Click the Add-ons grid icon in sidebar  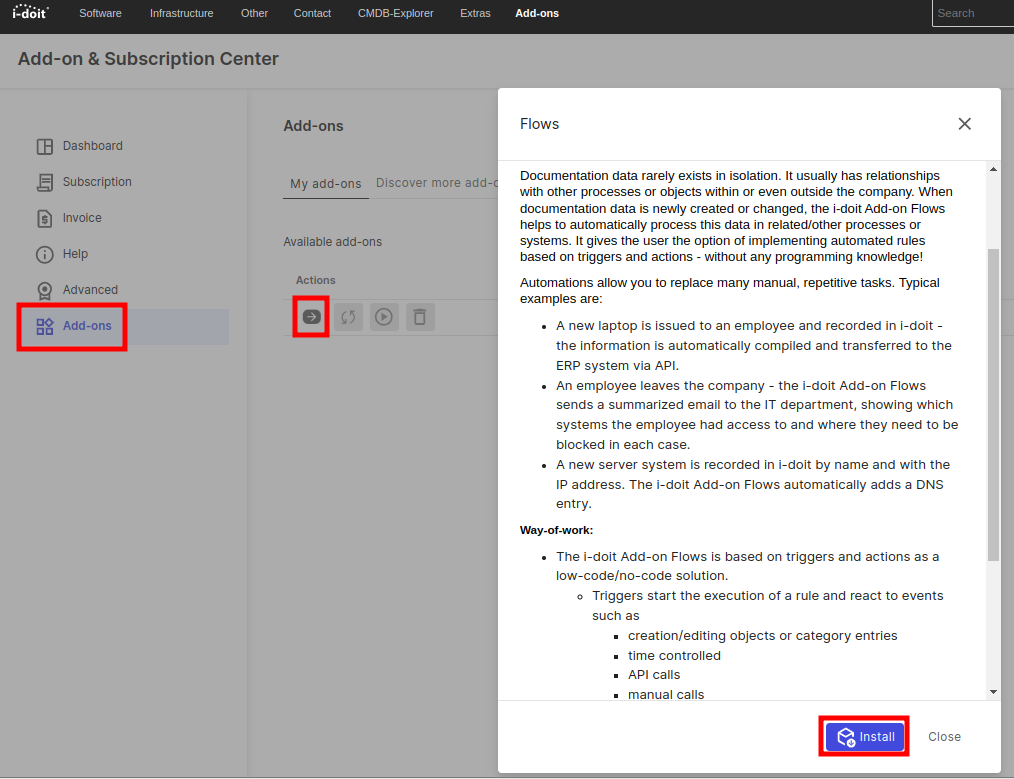tap(45, 326)
